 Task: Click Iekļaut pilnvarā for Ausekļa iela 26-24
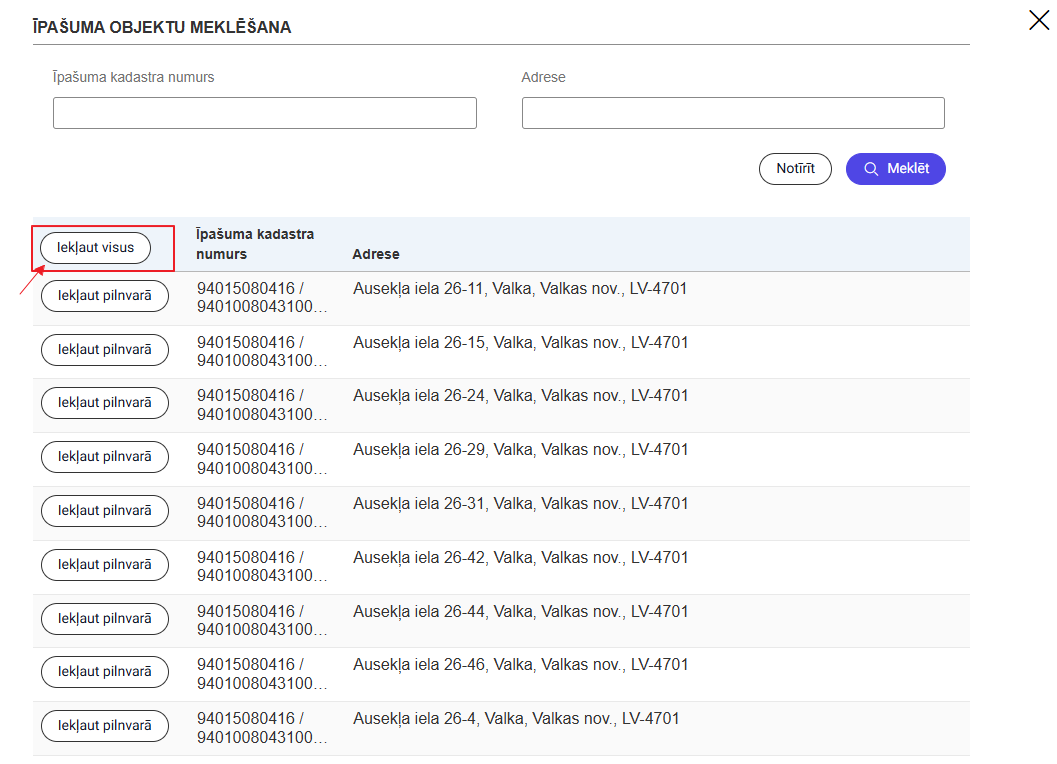(104, 403)
